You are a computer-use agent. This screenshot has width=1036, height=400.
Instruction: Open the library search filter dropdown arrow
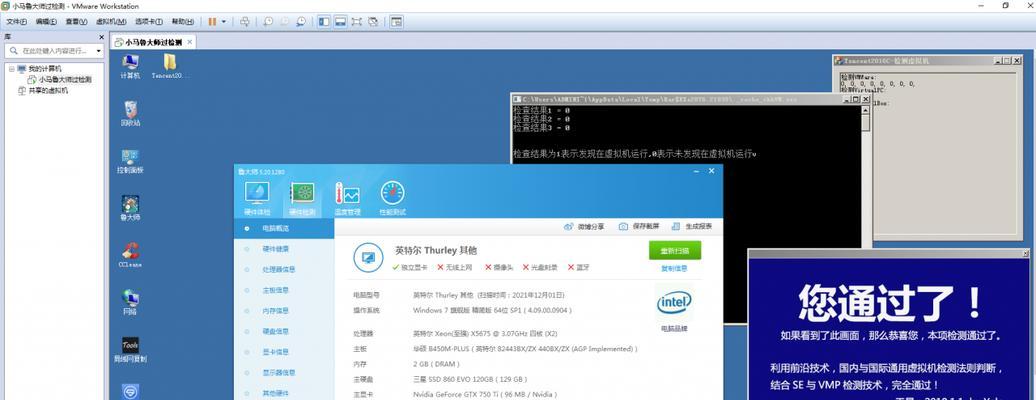tap(98, 51)
